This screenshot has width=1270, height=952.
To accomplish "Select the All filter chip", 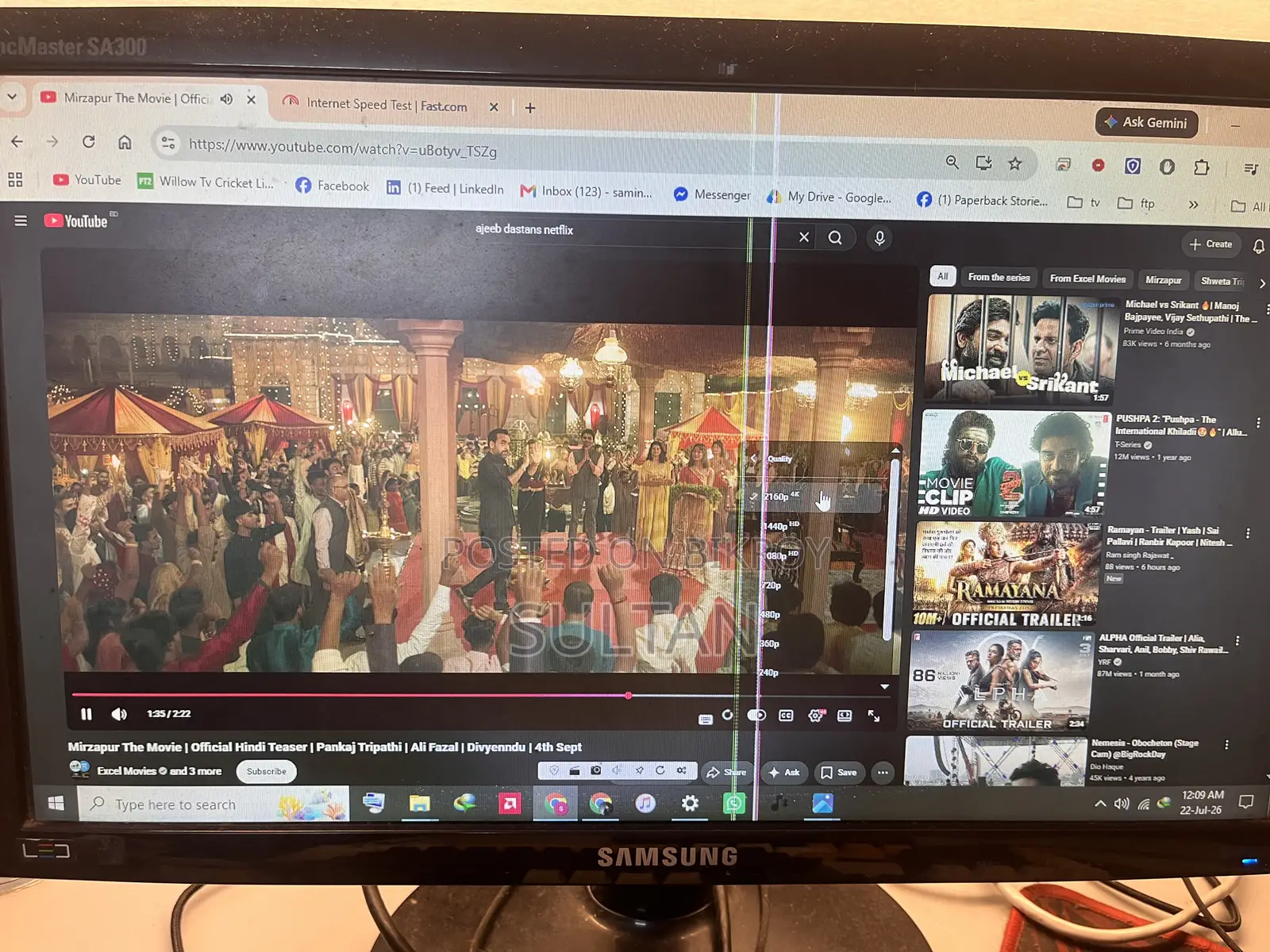I will tap(942, 276).
